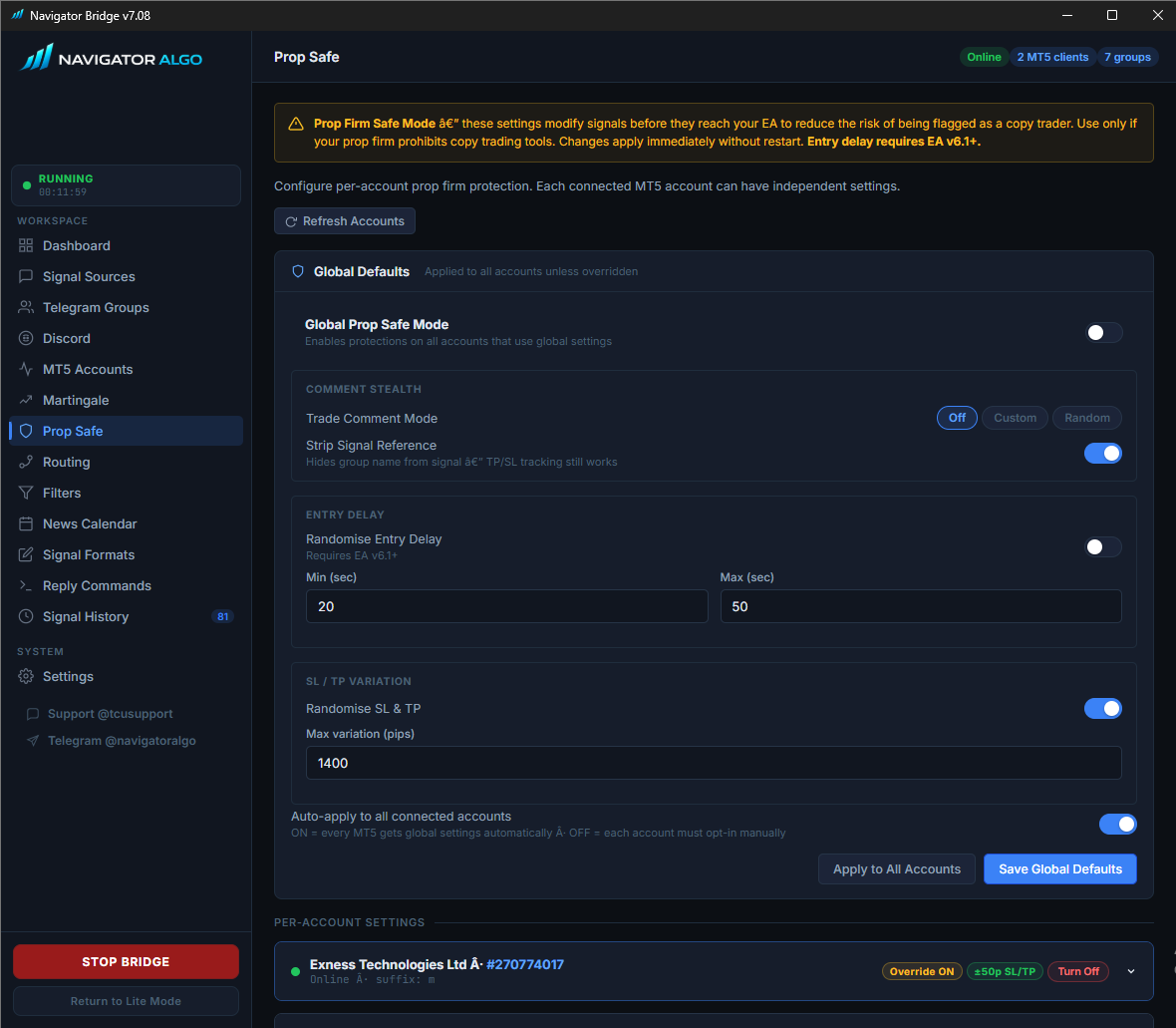Click Refresh Accounts button
Image resolution: width=1176 pixels, height=1028 pixels.
point(344,221)
